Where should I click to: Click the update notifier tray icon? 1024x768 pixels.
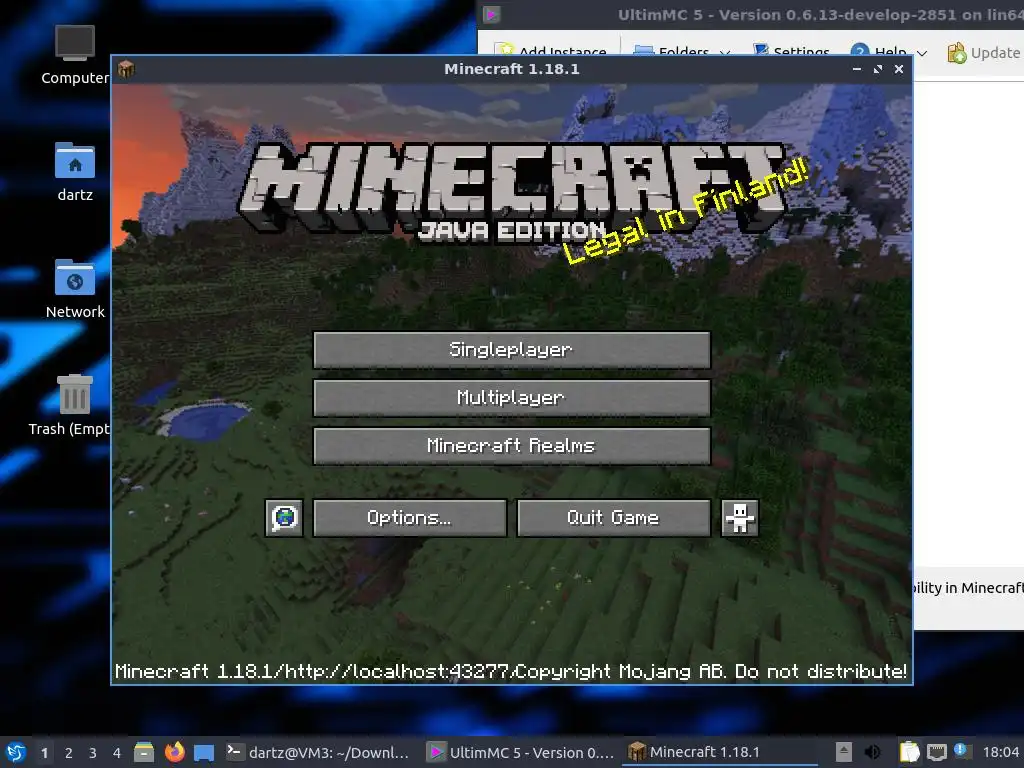pos(961,750)
